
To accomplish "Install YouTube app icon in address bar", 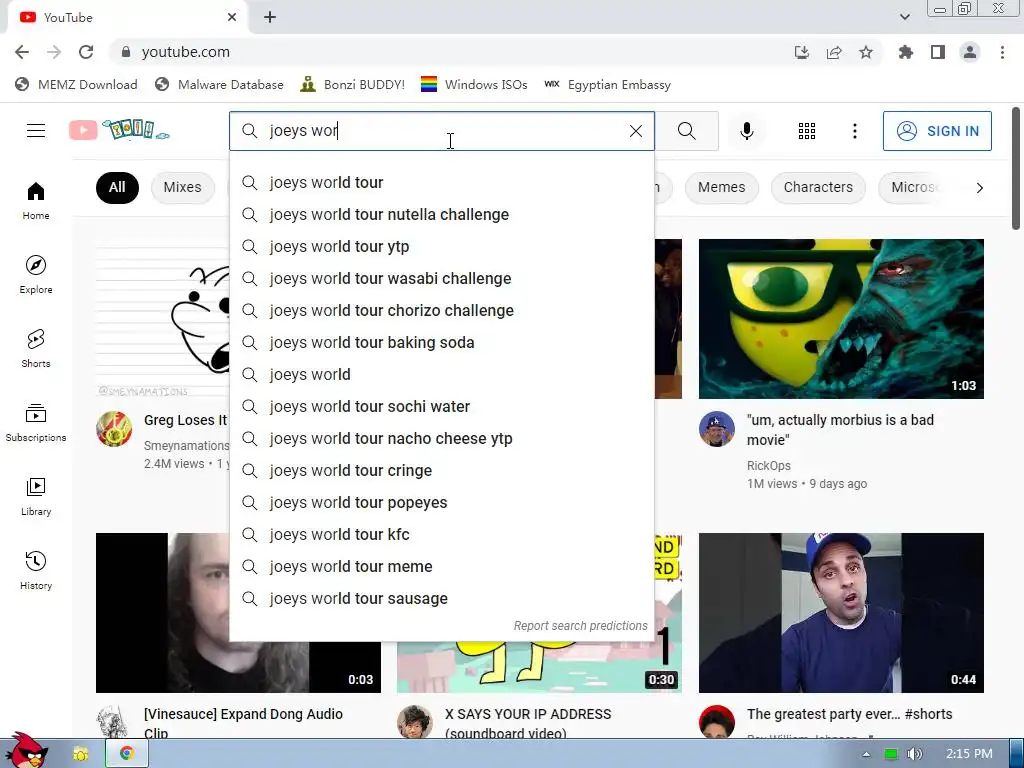I will pos(801,52).
